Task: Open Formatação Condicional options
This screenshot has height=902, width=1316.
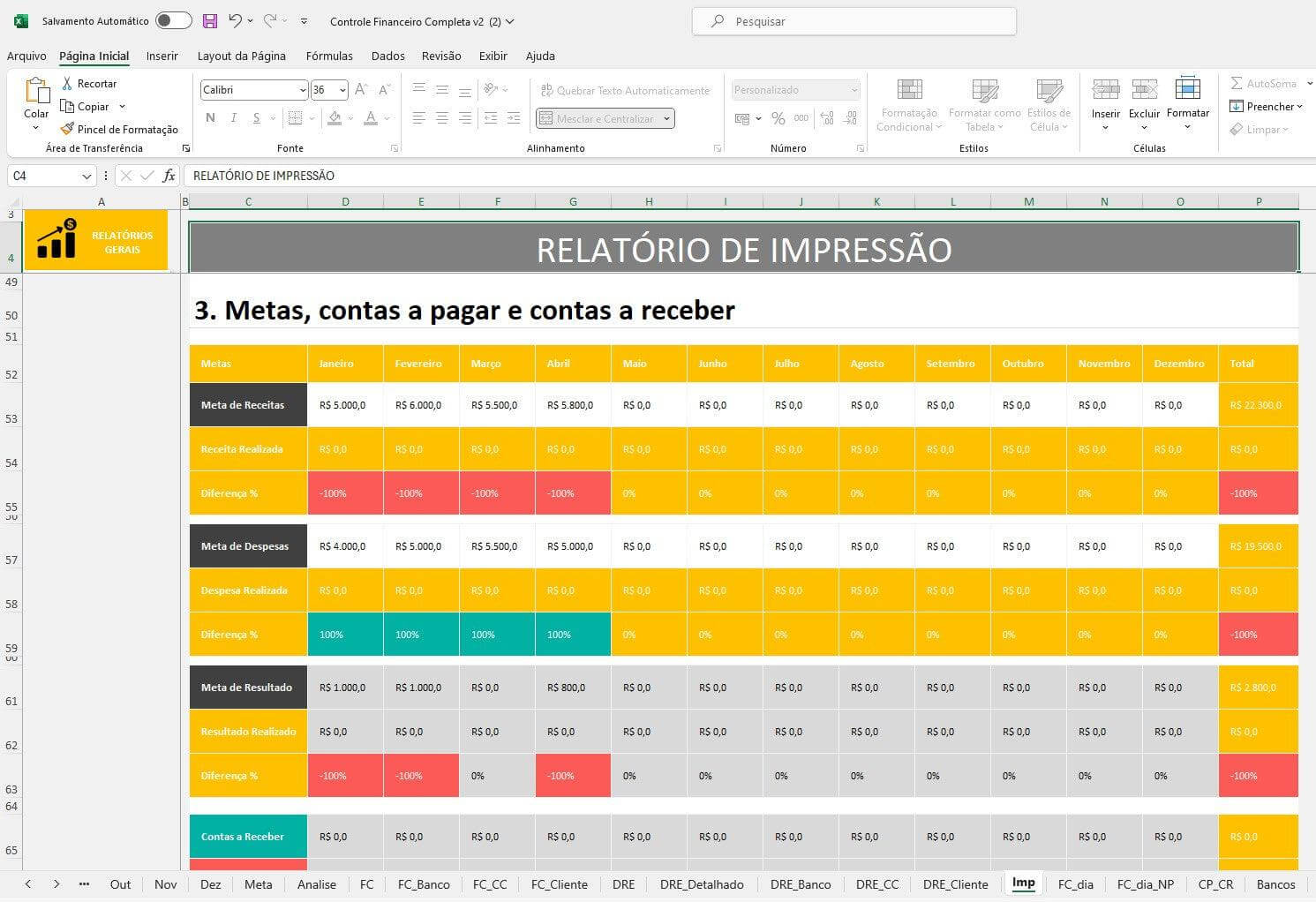Action: point(908,103)
